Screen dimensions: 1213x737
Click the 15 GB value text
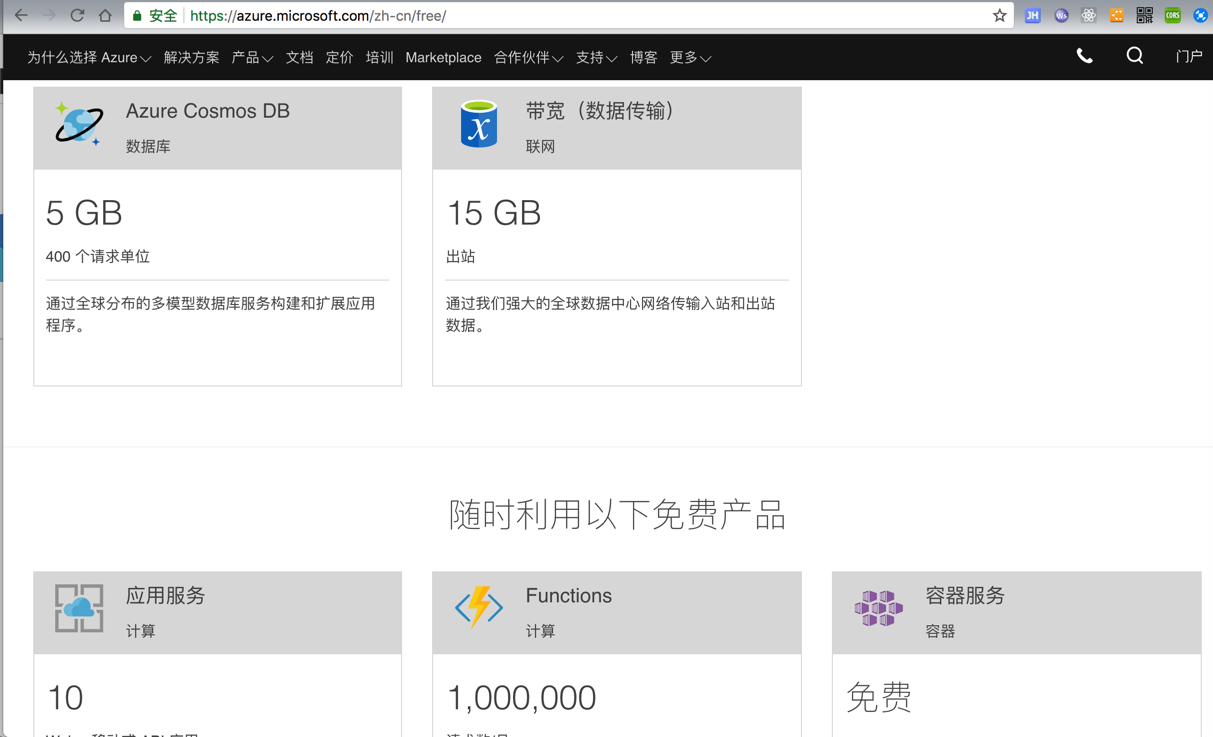tap(493, 213)
